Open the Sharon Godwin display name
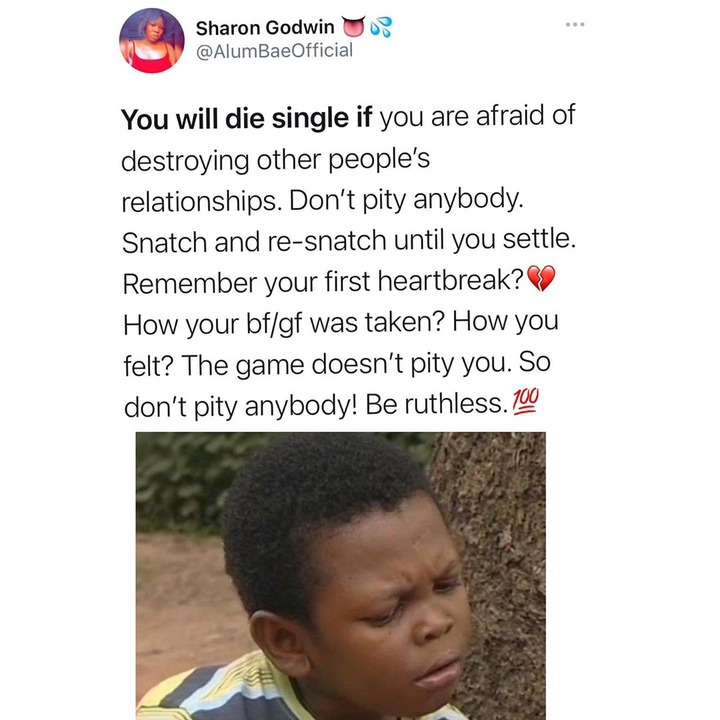Viewport: 720px width, 720px height. 265,28
